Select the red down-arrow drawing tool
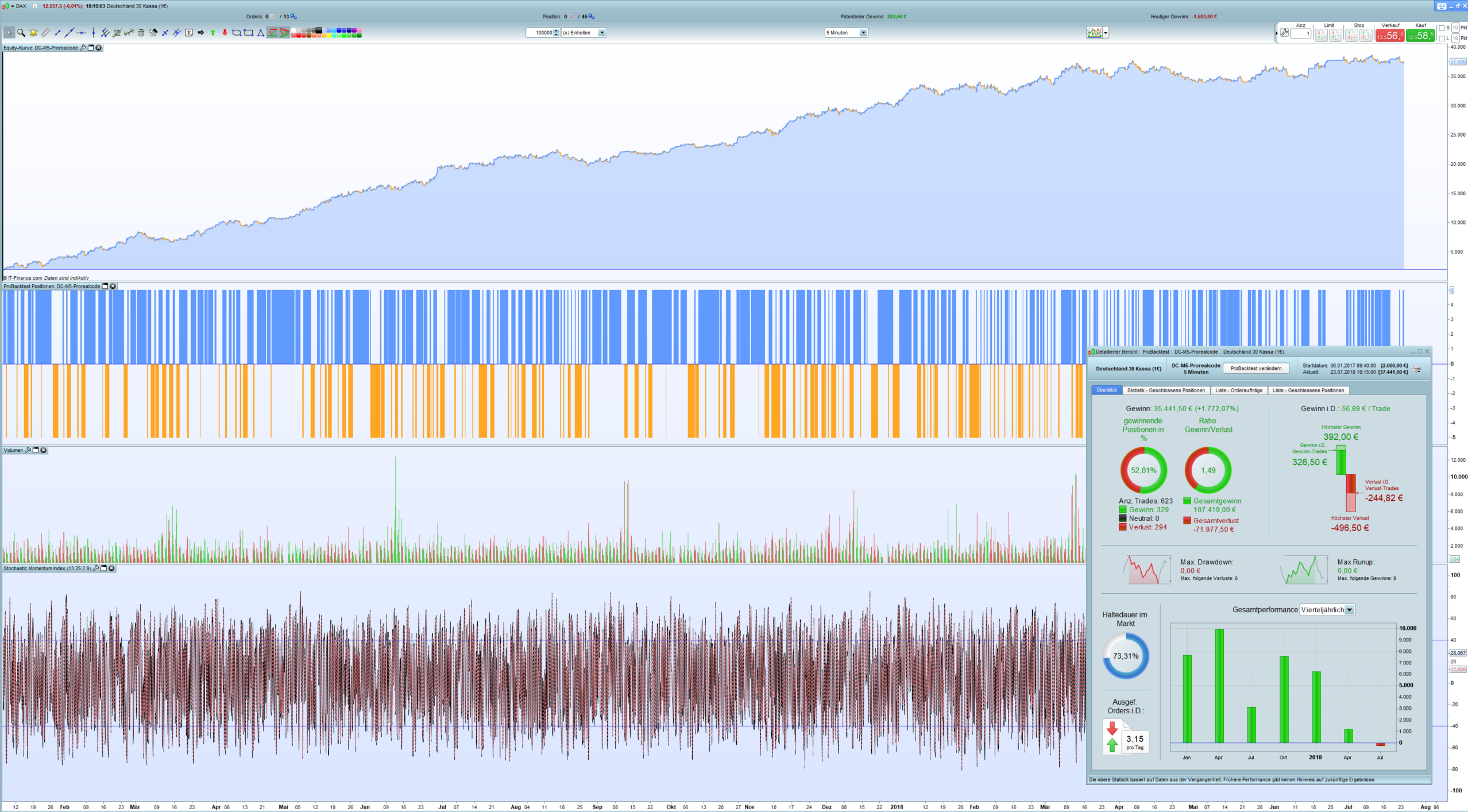Viewport: 1468px width, 812px height. tap(225, 33)
